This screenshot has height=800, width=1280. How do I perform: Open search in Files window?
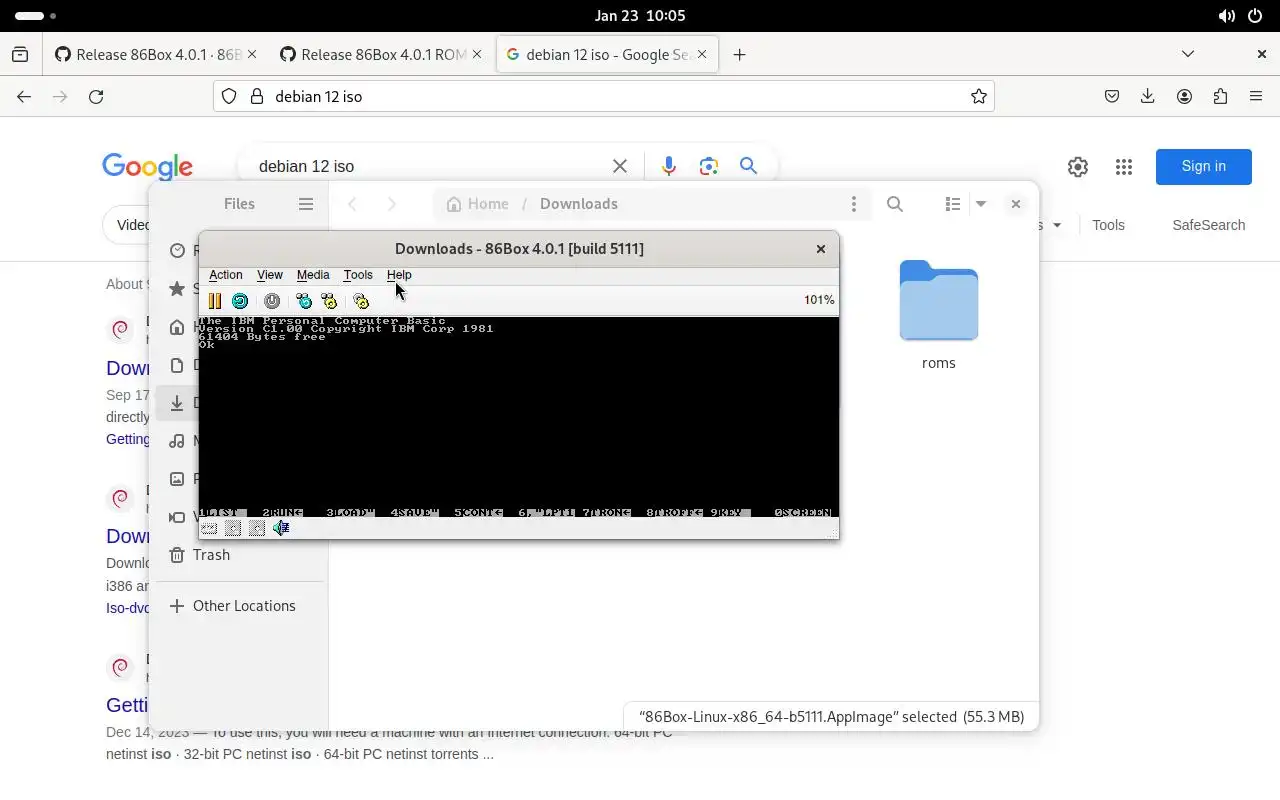pyautogui.click(x=895, y=204)
